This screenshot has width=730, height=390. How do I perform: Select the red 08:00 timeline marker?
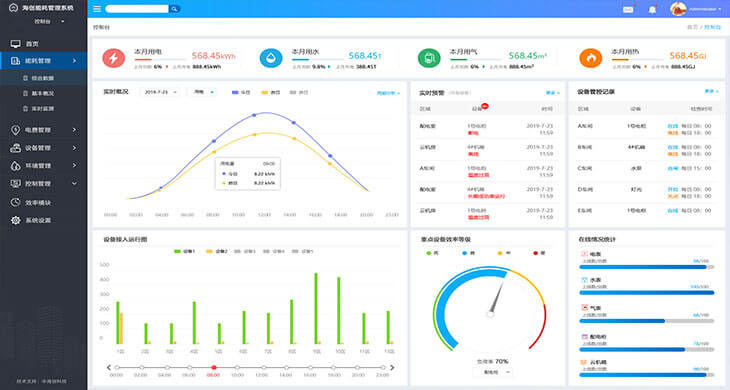[x=214, y=368]
